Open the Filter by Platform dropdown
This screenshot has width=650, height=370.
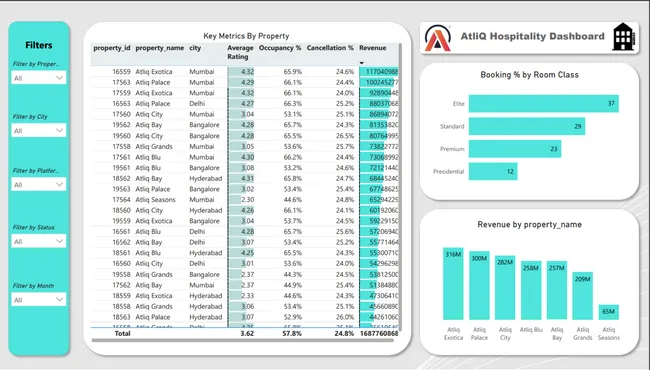coord(39,184)
